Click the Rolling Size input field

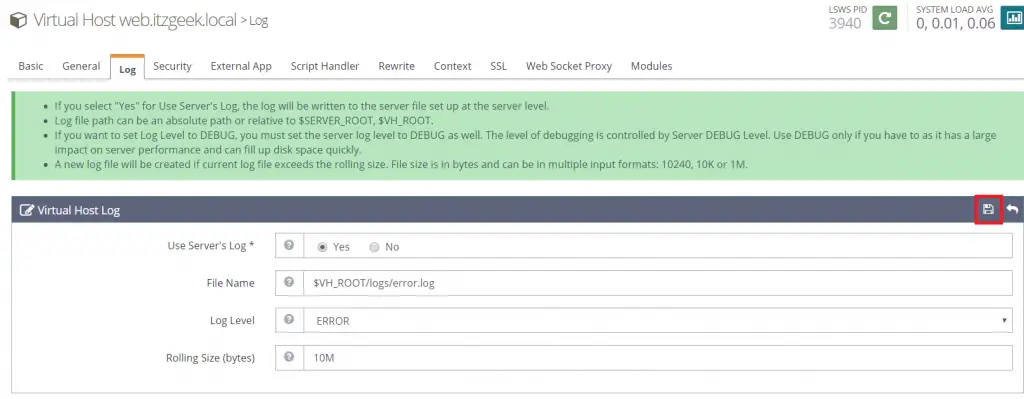[x=658, y=358]
